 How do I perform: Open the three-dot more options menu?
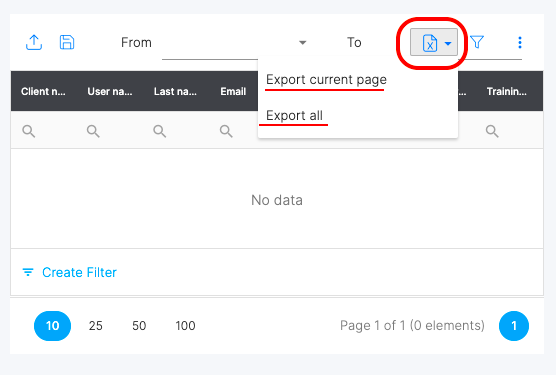520,43
